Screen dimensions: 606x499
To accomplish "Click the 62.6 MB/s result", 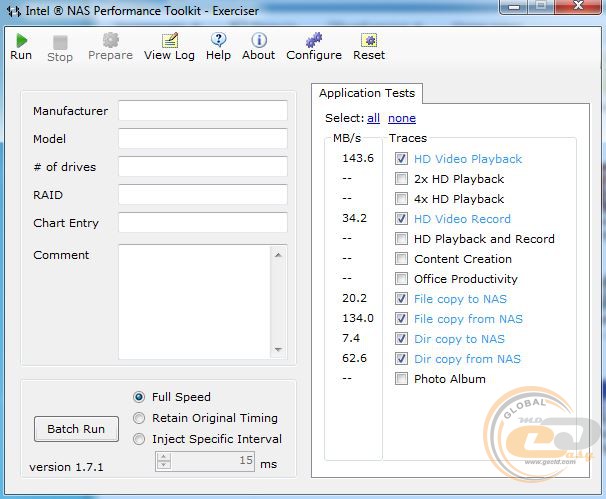I will click(354, 358).
